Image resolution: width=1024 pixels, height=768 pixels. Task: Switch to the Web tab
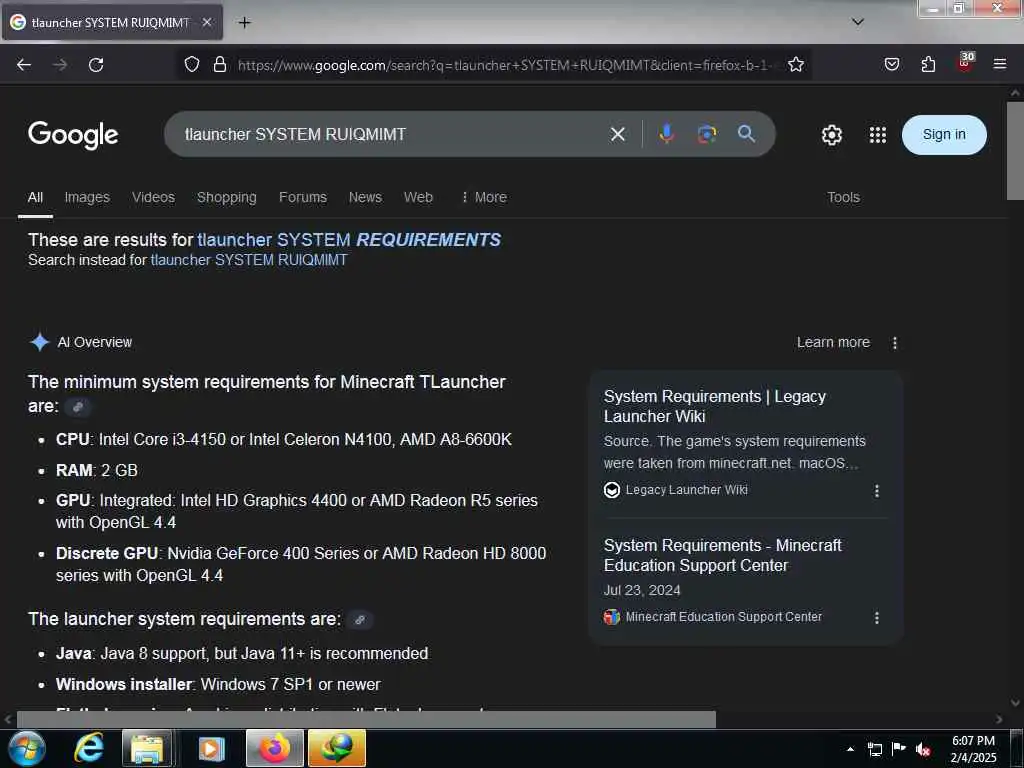[x=418, y=197]
